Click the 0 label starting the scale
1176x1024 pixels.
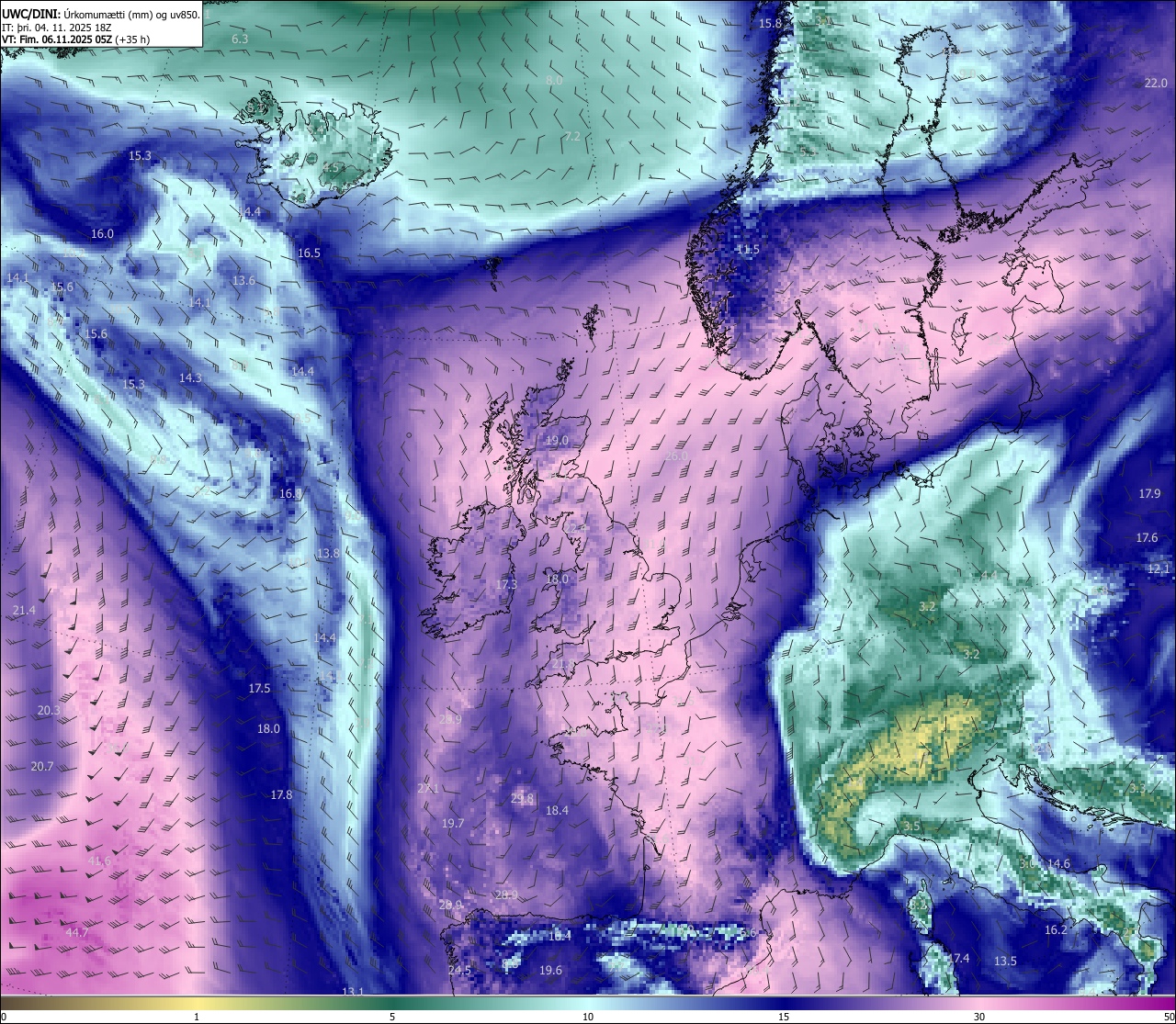[x=4, y=1017]
